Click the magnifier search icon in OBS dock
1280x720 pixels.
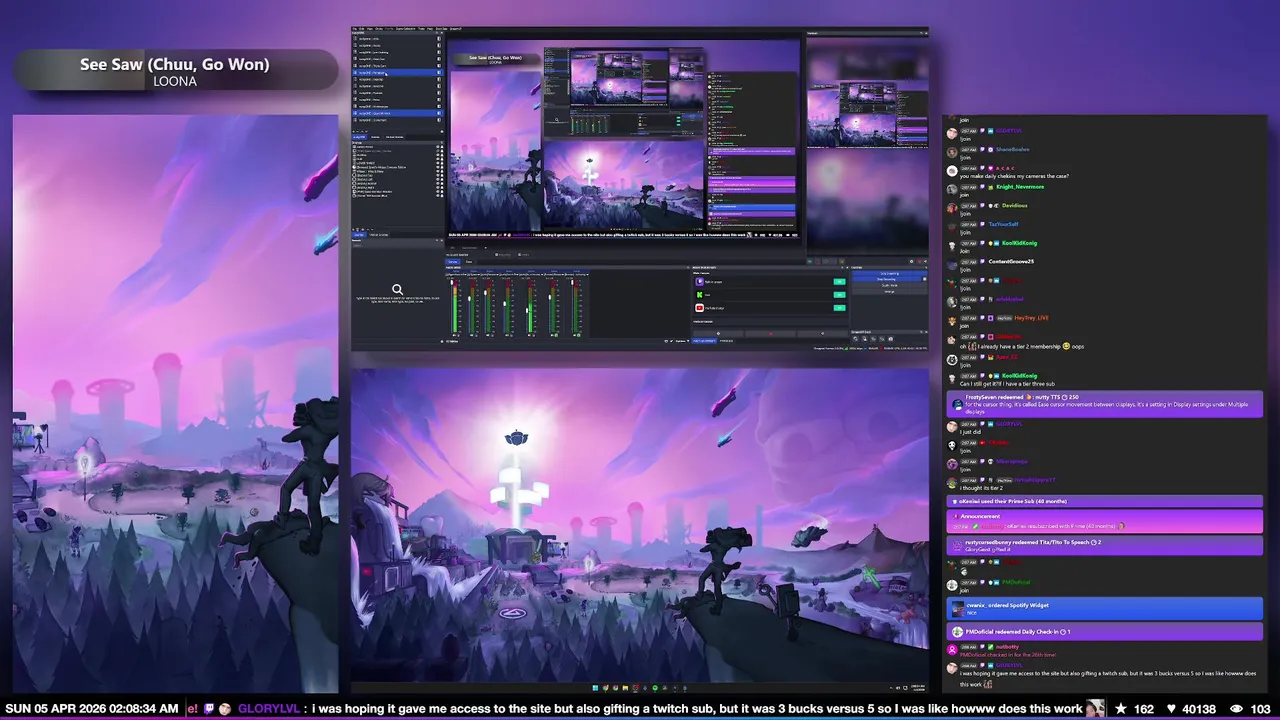coord(397,290)
